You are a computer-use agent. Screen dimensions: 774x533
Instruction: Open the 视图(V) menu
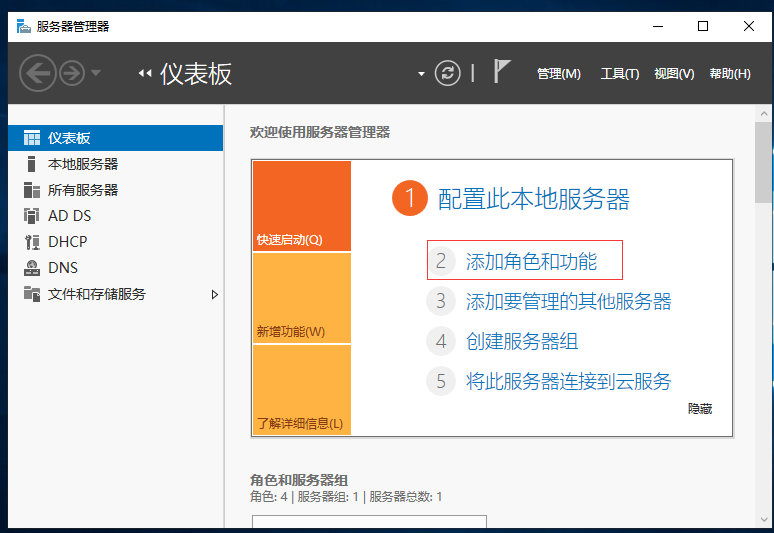[x=674, y=74]
